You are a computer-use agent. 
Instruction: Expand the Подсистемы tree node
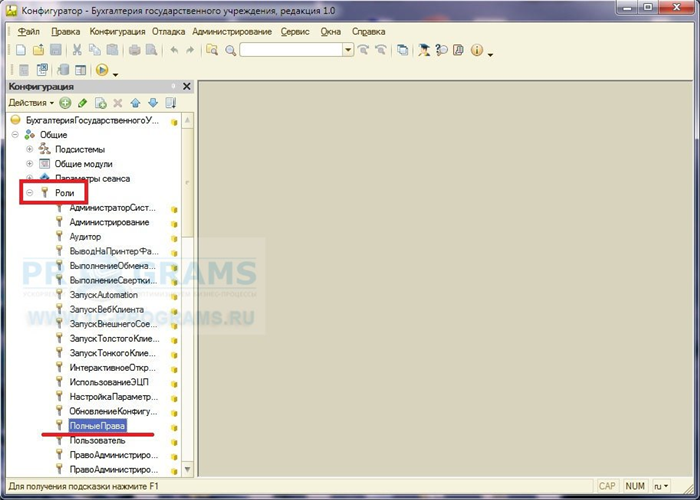coord(29,149)
